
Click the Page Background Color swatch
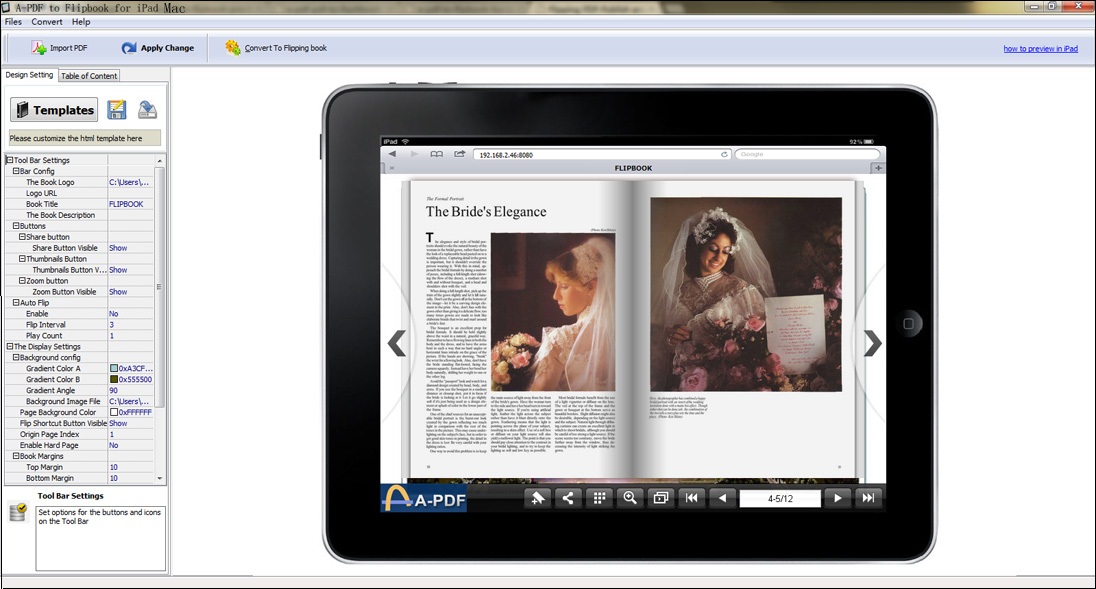pyautogui.click(x=114, y=412)
